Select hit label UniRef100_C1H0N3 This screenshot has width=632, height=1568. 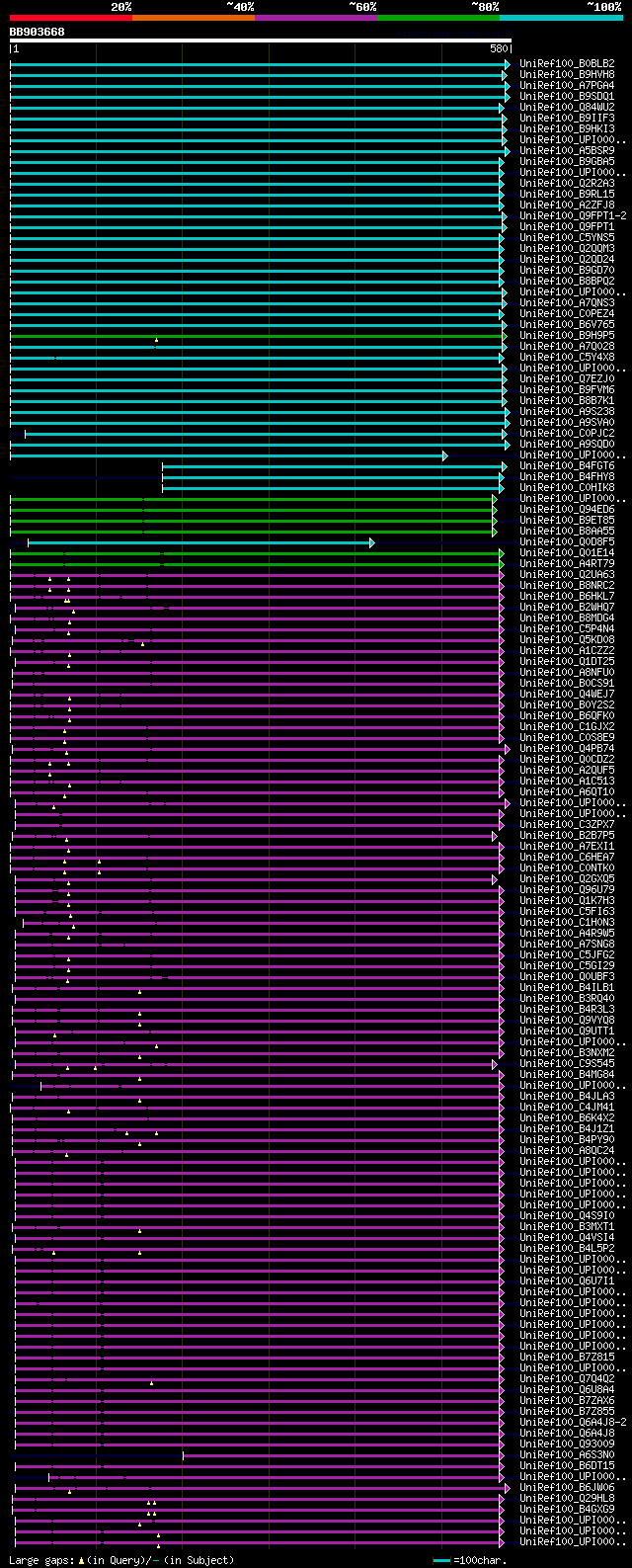pos(567,922)
